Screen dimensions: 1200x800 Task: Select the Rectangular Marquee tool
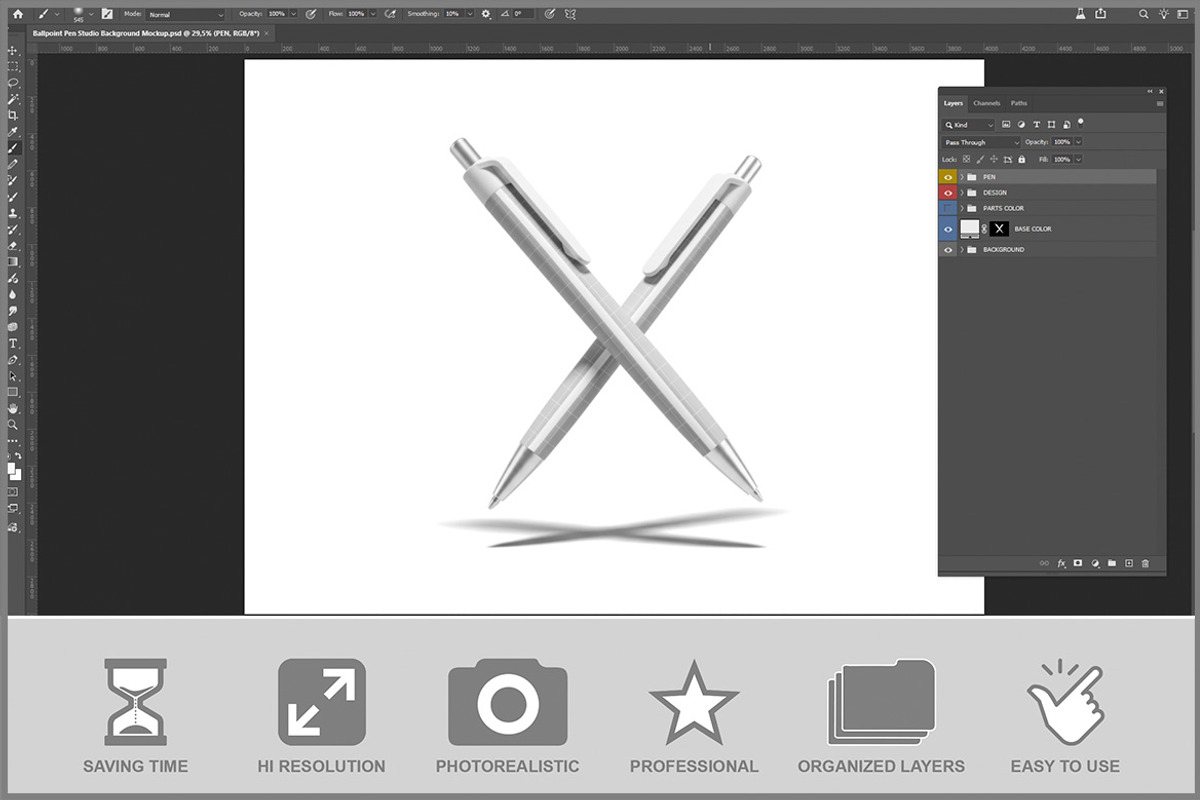point(13,66)
